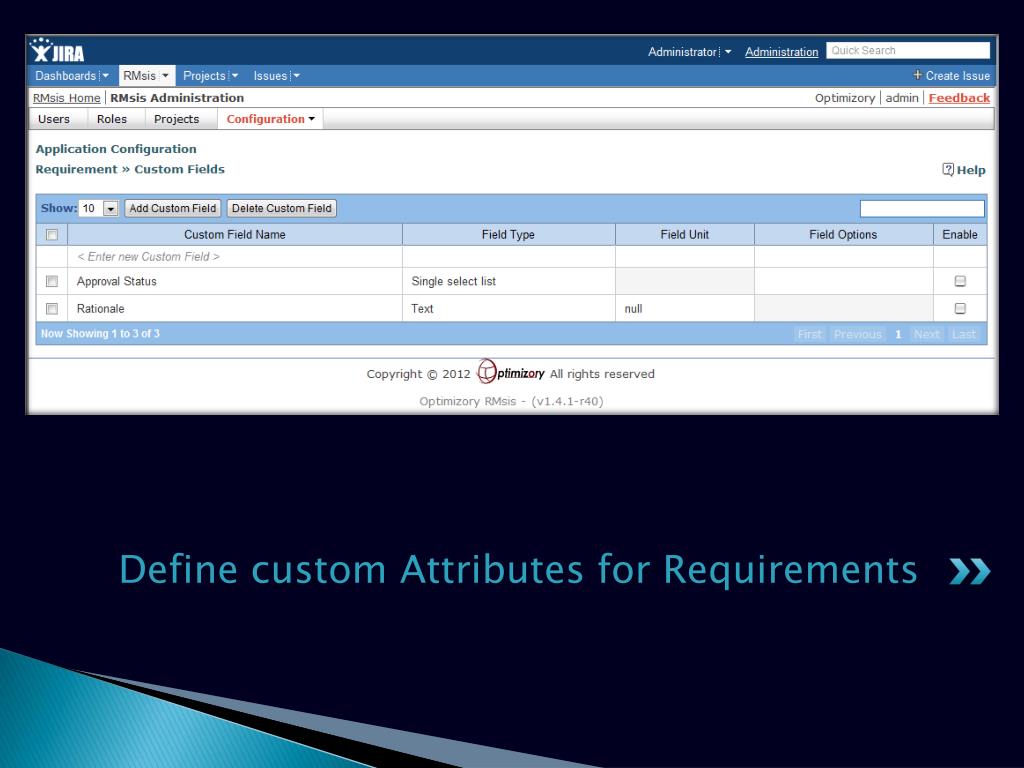Expand the Projects dropdown arrow in the JIRA nav bar
The image size is (1024, 768).
[235, 76]
